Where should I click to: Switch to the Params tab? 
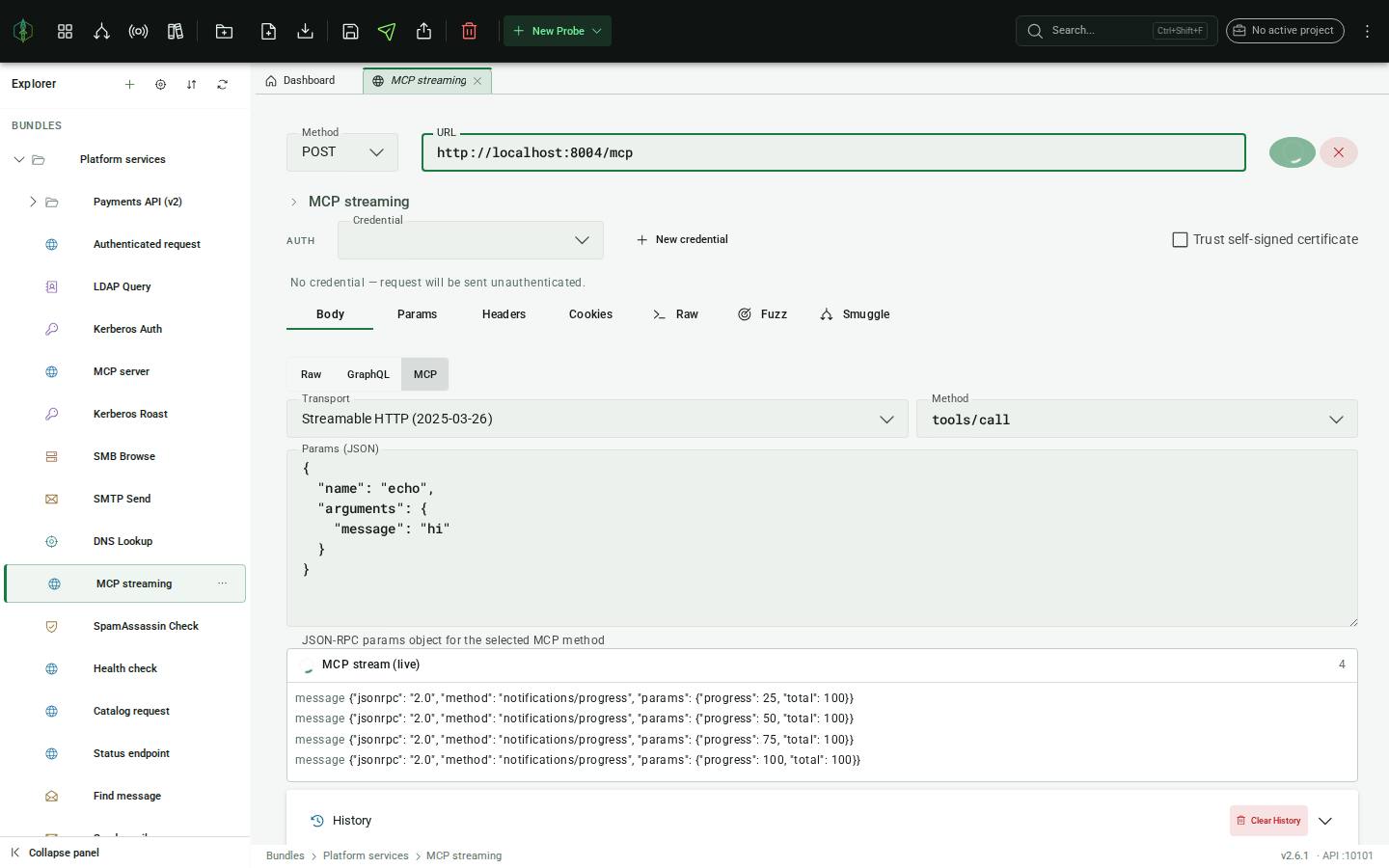click(417, 314)
